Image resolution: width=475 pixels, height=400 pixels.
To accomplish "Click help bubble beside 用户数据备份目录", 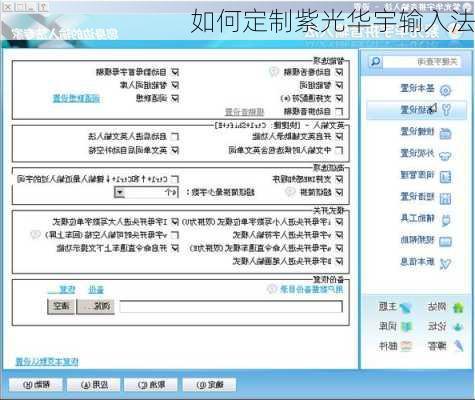I will click(x=271, y=289).
